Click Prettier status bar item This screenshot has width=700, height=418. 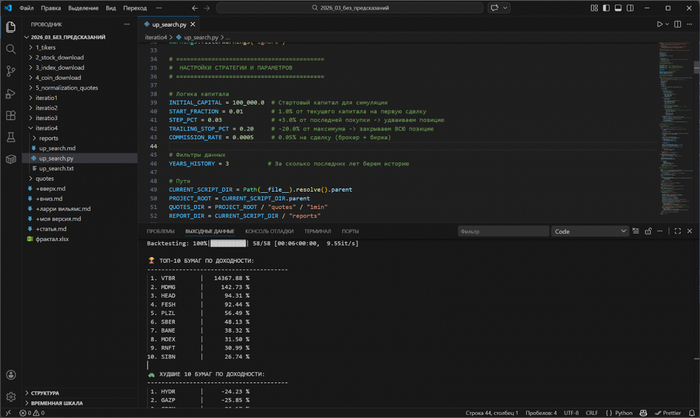pyautogui.click(x=668, y=413)
